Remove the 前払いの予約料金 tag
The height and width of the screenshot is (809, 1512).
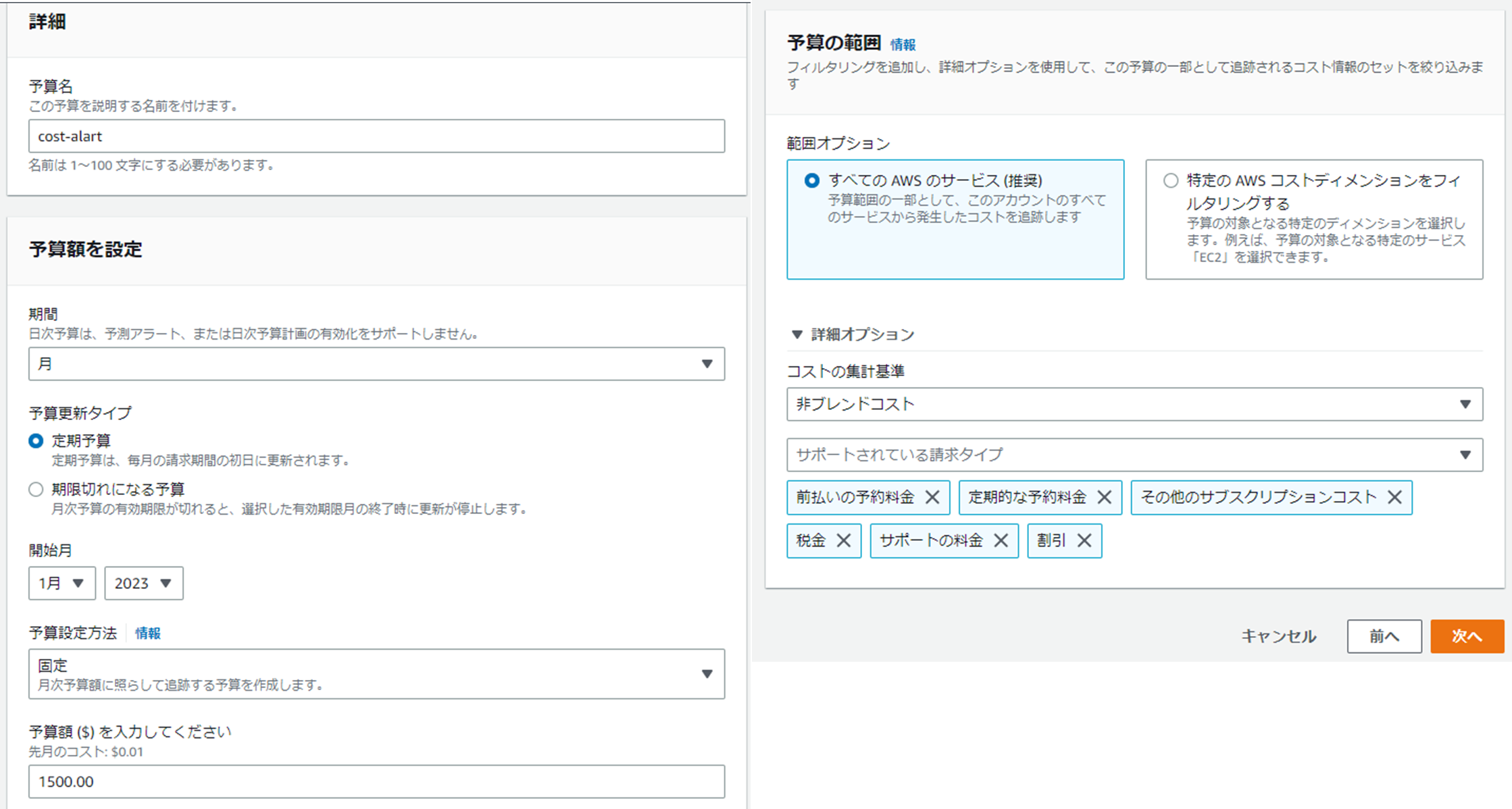coord(932,498)
